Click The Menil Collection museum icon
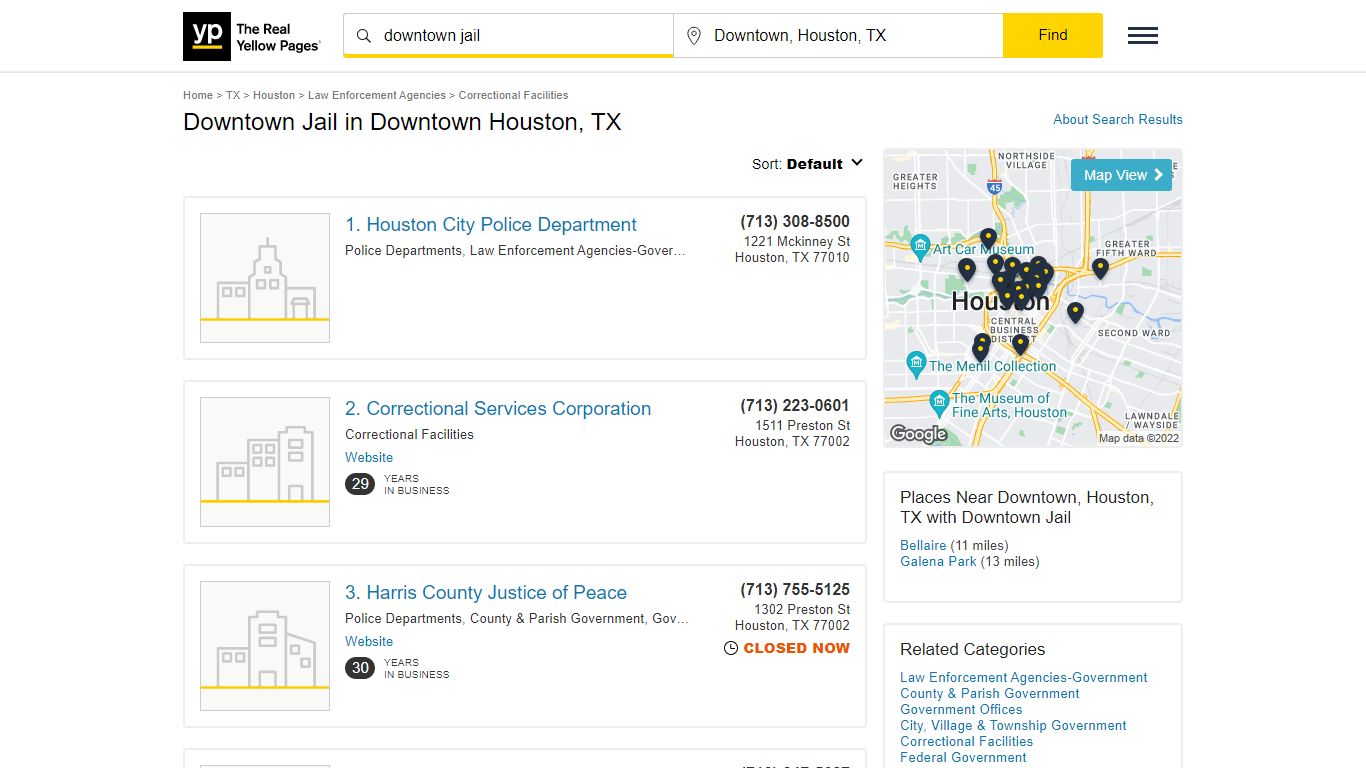Screen dimensions: 1366x768 point(916,363)
